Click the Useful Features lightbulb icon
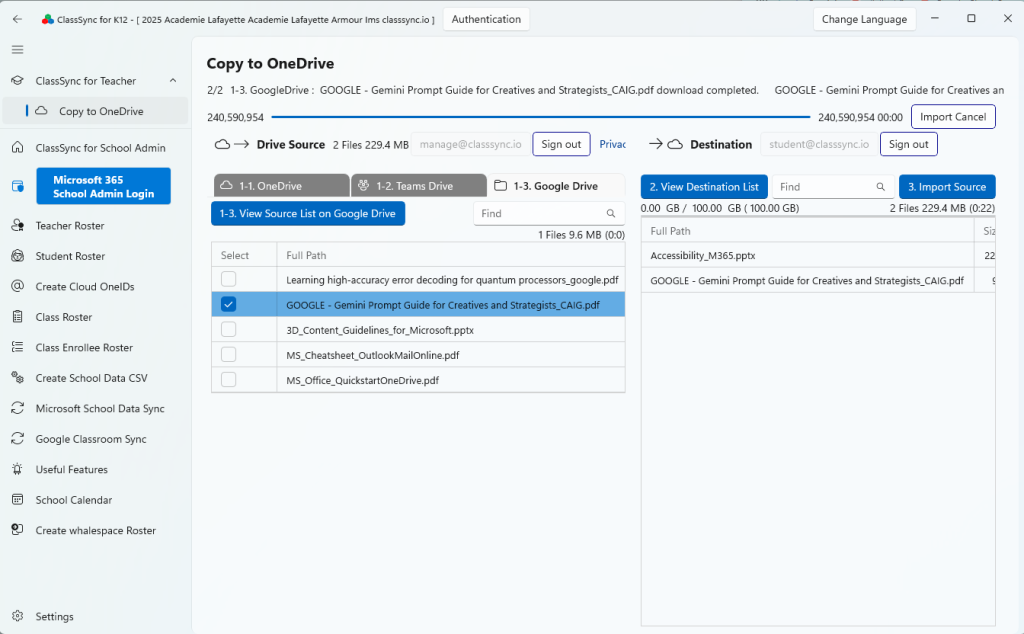This screenshot has width=1024, height=634. click(x=18, y=469)
